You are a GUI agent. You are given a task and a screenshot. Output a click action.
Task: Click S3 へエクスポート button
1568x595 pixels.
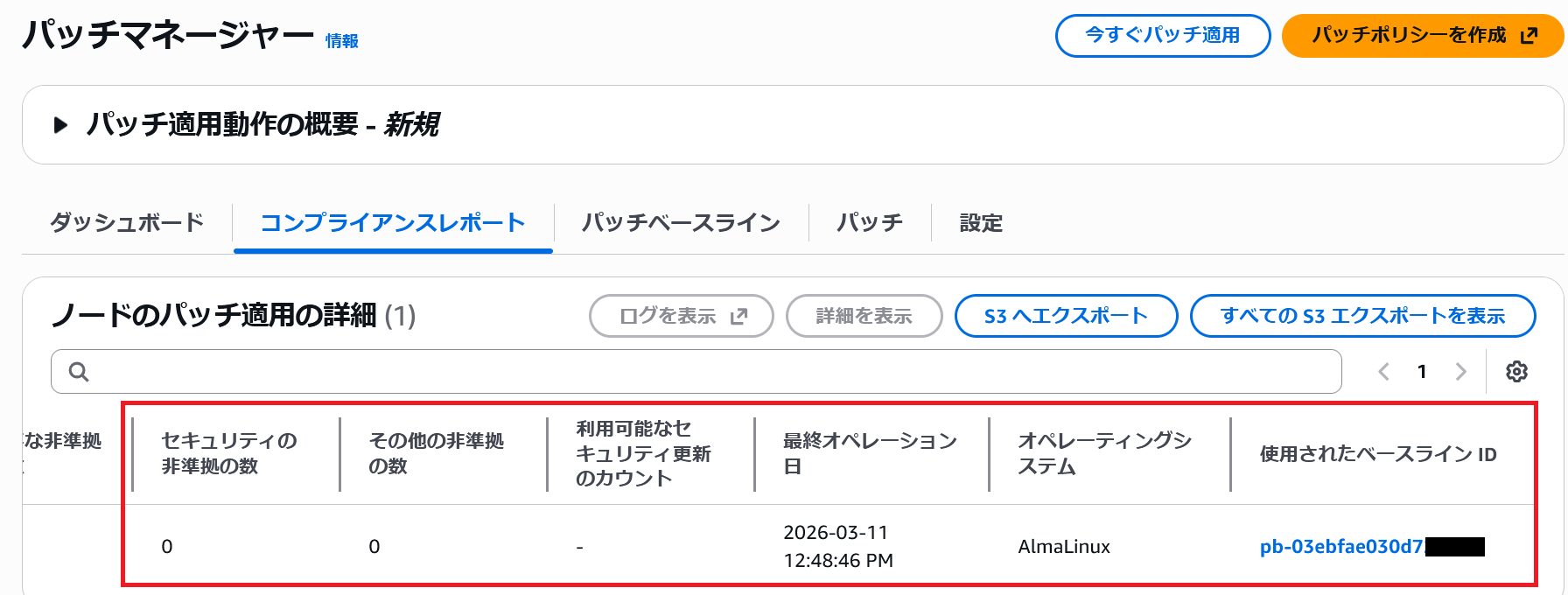[1066, 316]
